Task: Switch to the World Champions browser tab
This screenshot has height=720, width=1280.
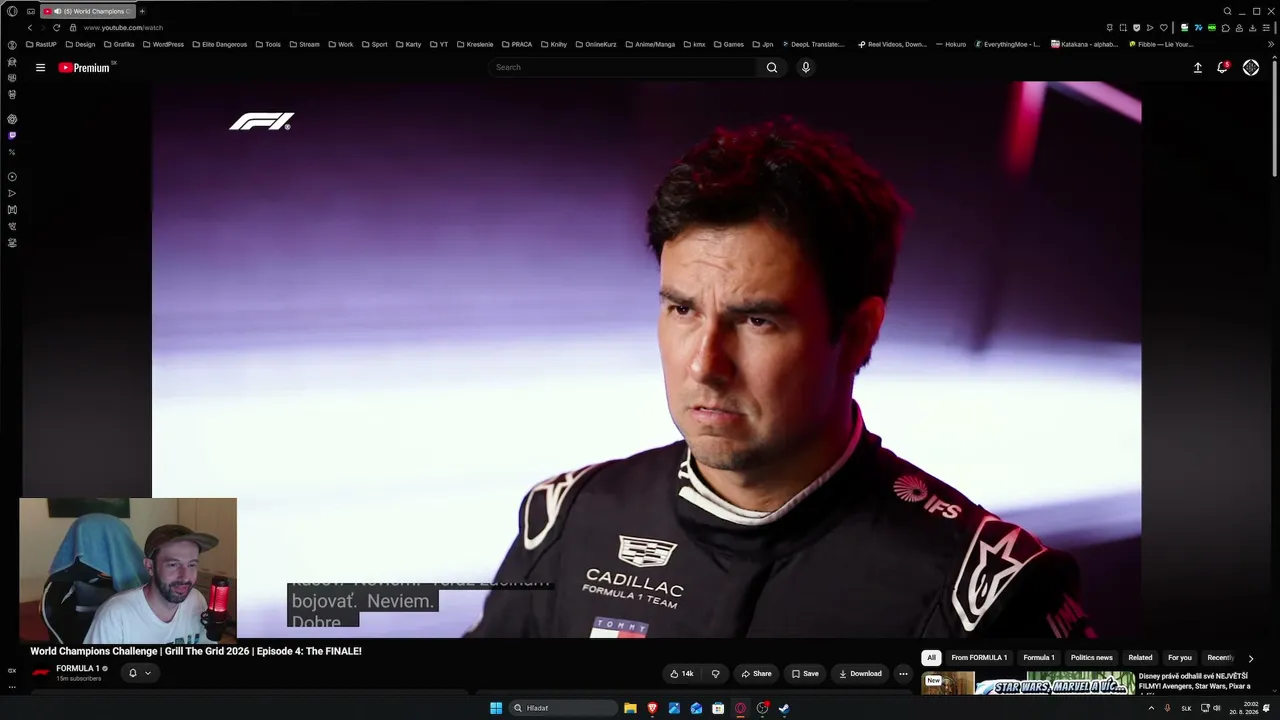Action: [x=86, y=11]
